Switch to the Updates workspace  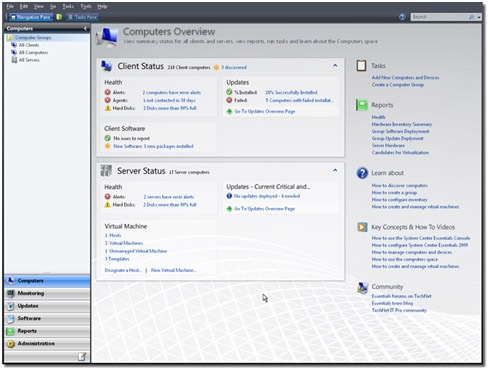[x=47, y=306]
